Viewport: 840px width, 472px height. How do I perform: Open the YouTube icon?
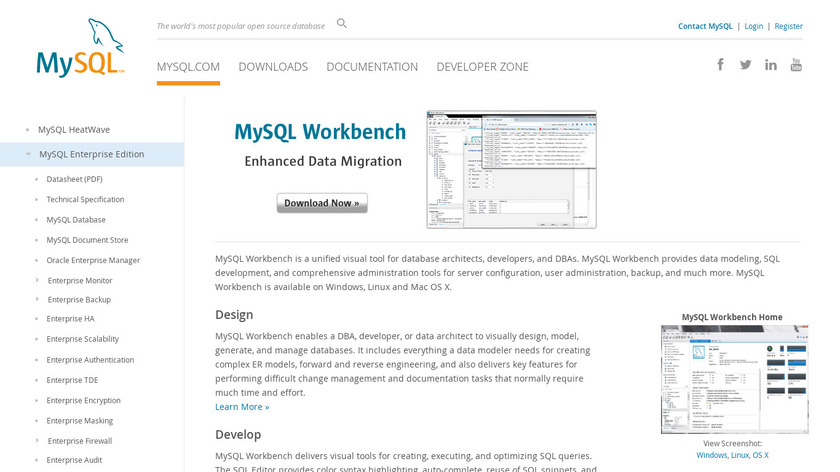pyautogui.click(x=796, y=65)
